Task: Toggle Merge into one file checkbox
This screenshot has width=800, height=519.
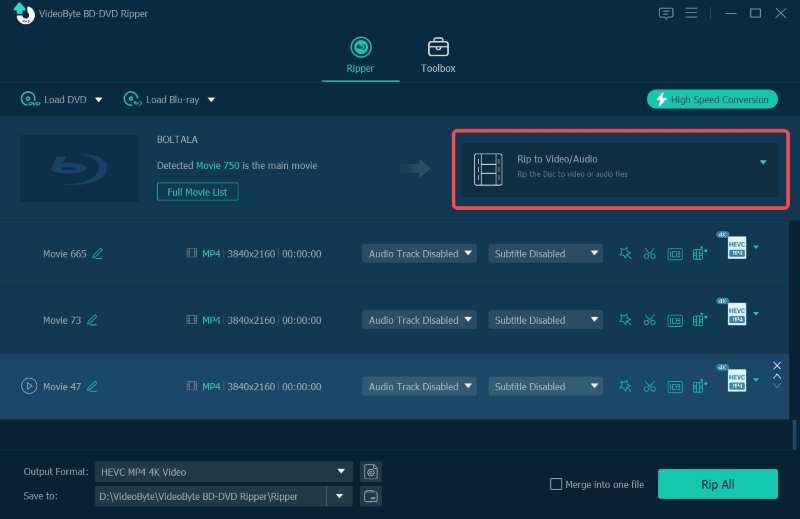Action: (x=556, y=484)
